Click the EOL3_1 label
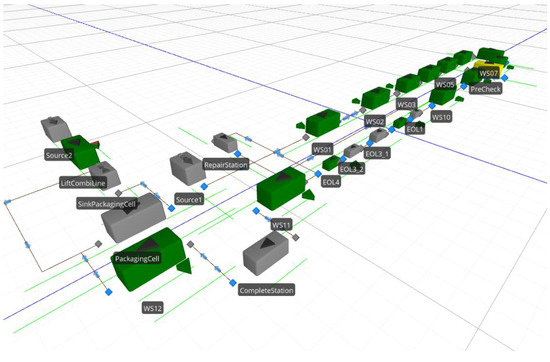The image size is (550, 362). tap(377, 153)
